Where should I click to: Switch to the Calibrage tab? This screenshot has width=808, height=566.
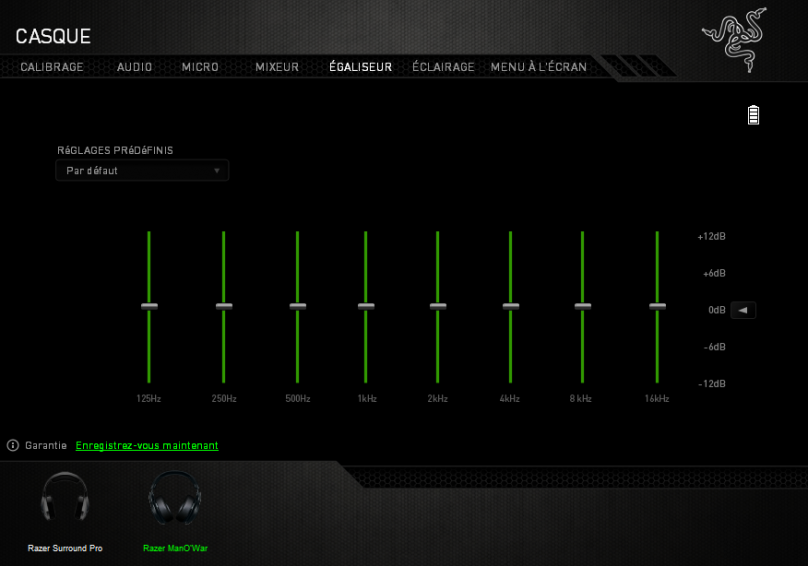pos(52,67)
